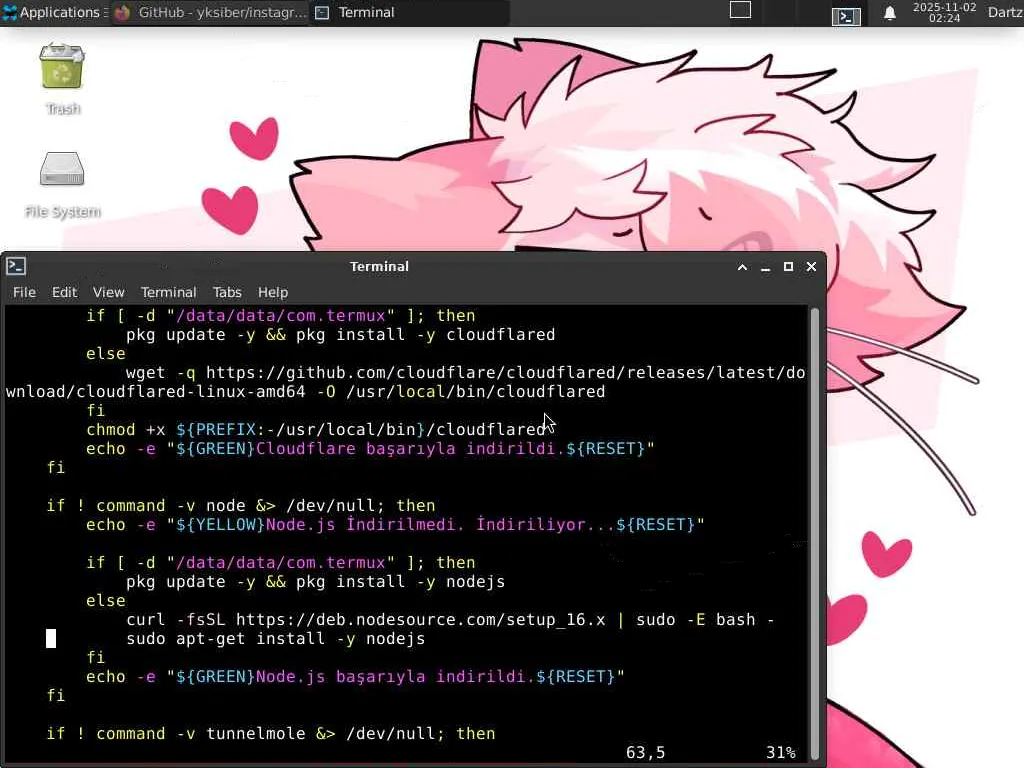Click the Terminal window title bar
Image resolution: width=1024 pixels, height=768 pixels.
pyautogui.click(x=379, y=266)
